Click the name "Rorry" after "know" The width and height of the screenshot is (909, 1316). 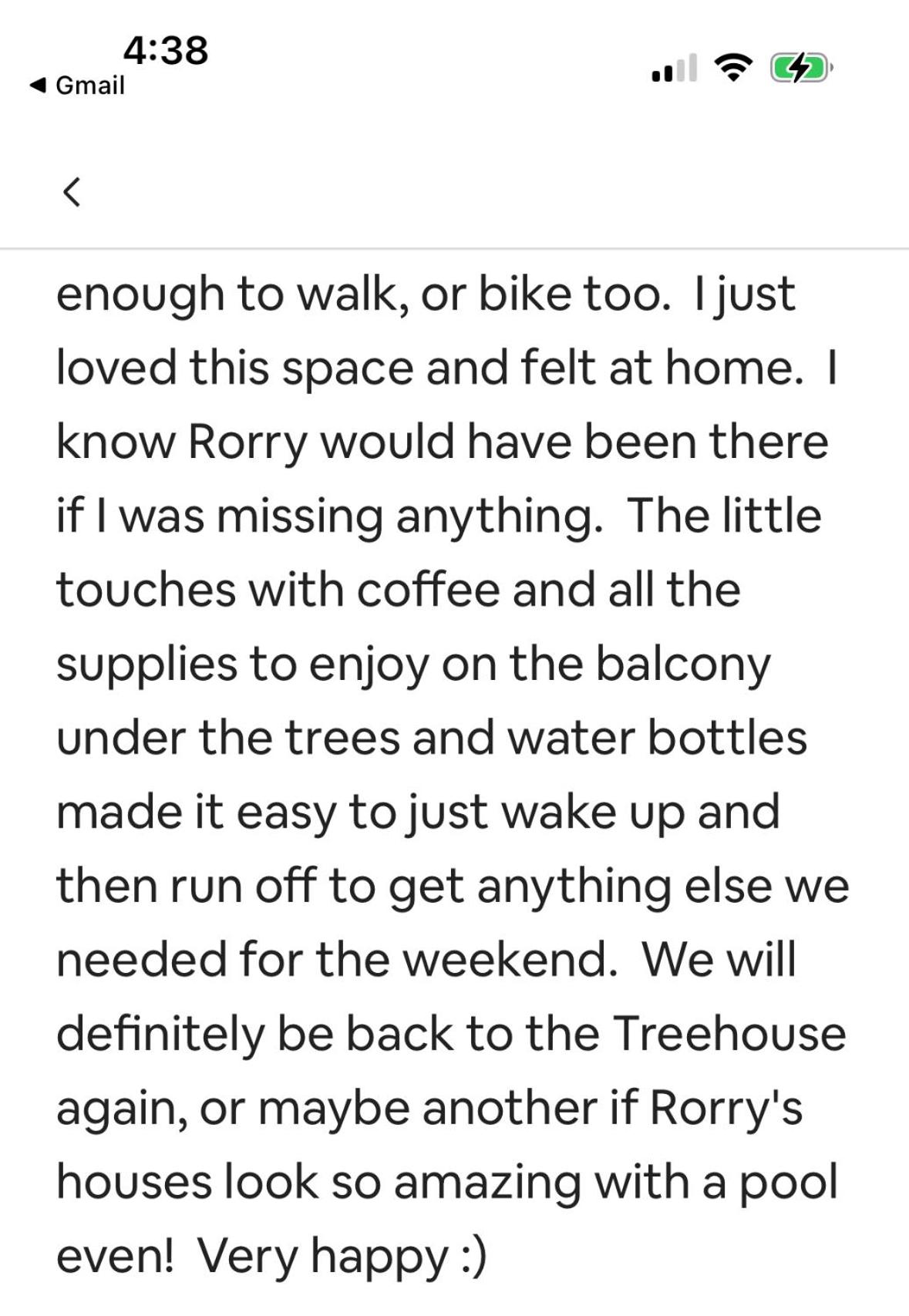tap(247, 443)
